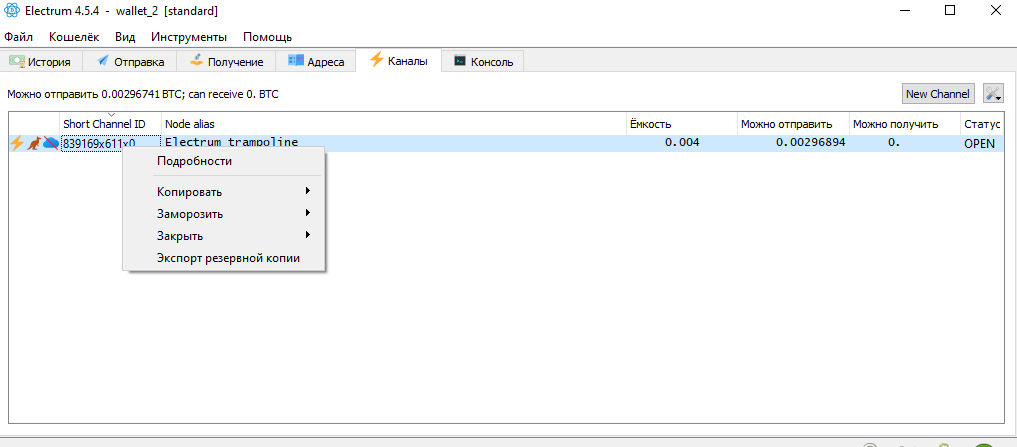Click the can-receive value 0. in channel row
1017x447 pixels.
tap(894, 143)
